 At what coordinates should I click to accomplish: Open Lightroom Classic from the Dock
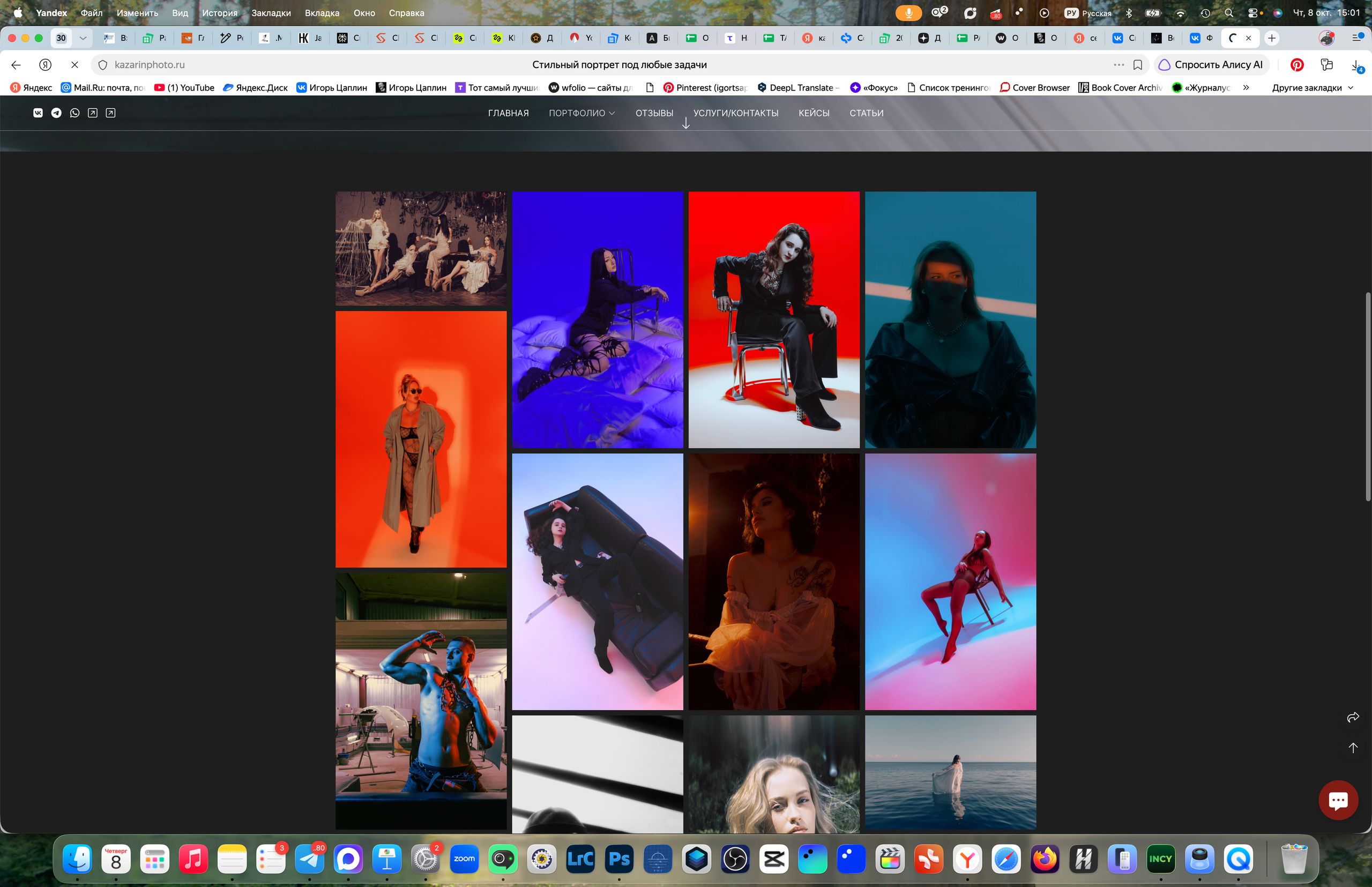tap(580, 859)
